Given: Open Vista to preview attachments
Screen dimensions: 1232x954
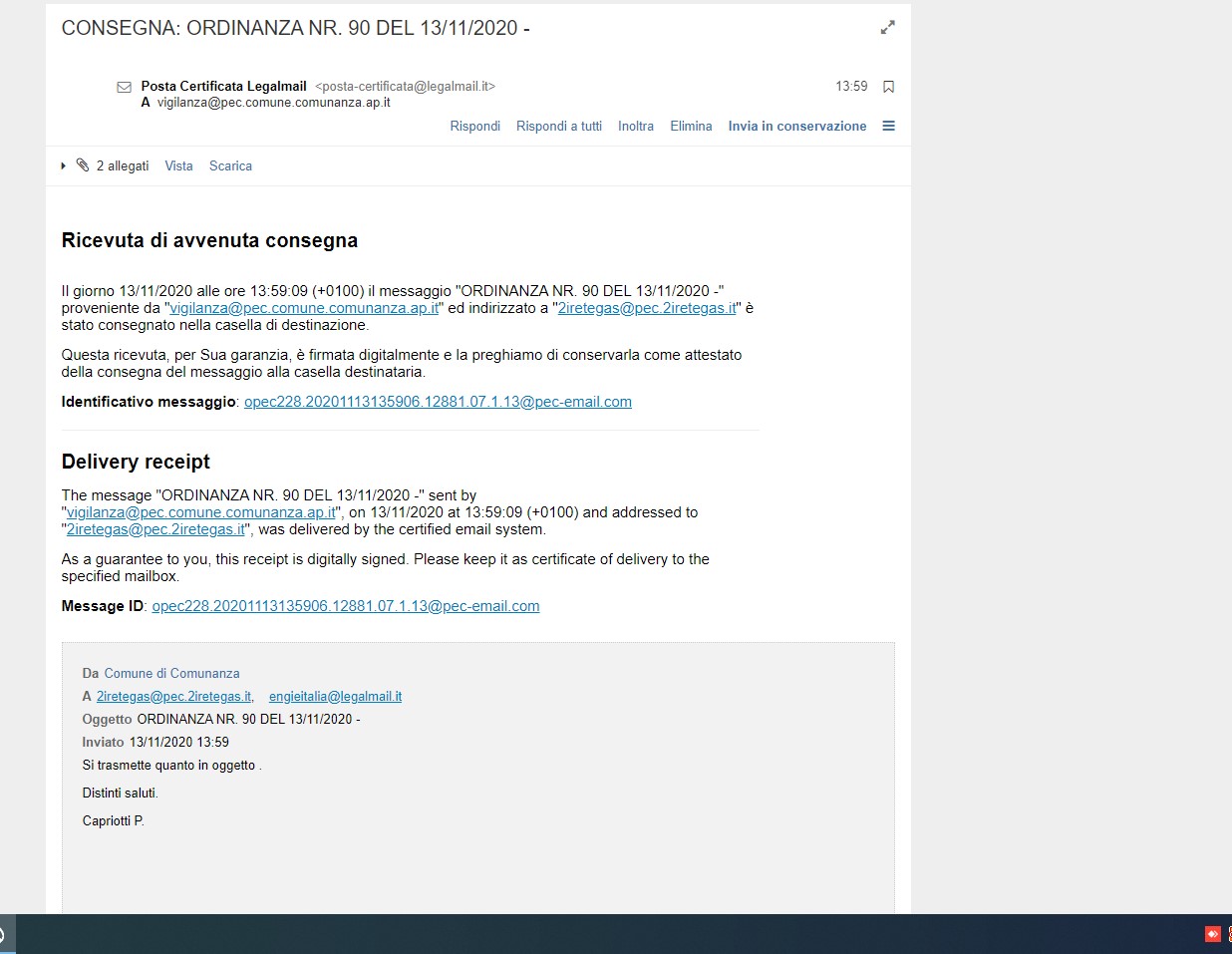Looking at the screenshot, I should click(x=178, y=166).
